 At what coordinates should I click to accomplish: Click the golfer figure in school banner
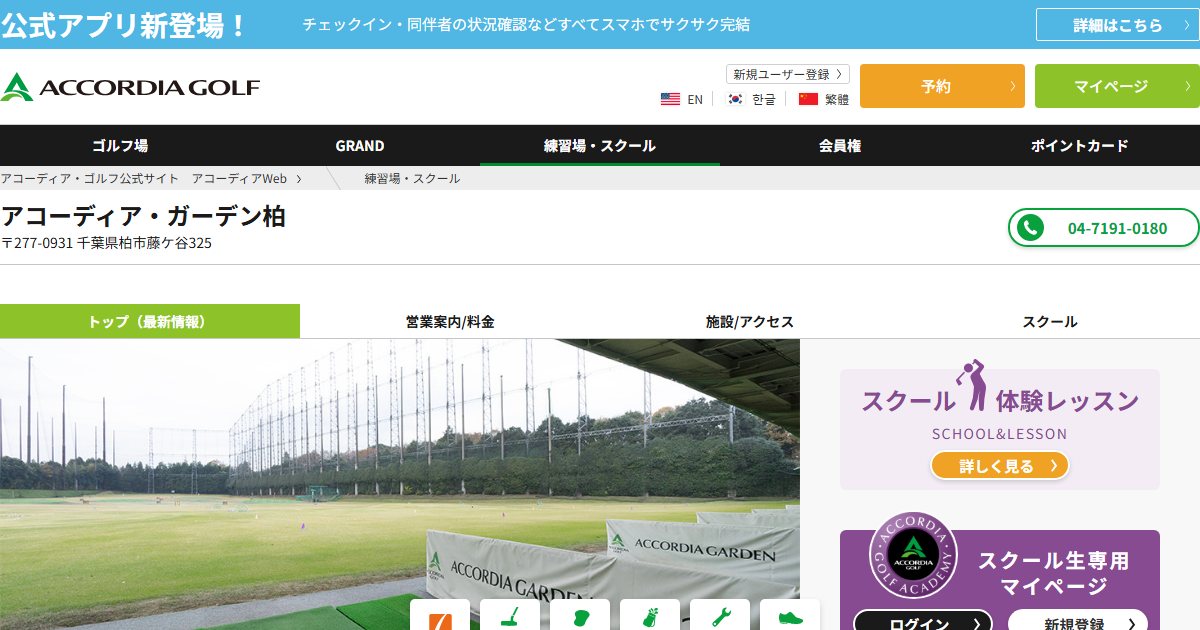pyautogui.click(x=971, y=385)
